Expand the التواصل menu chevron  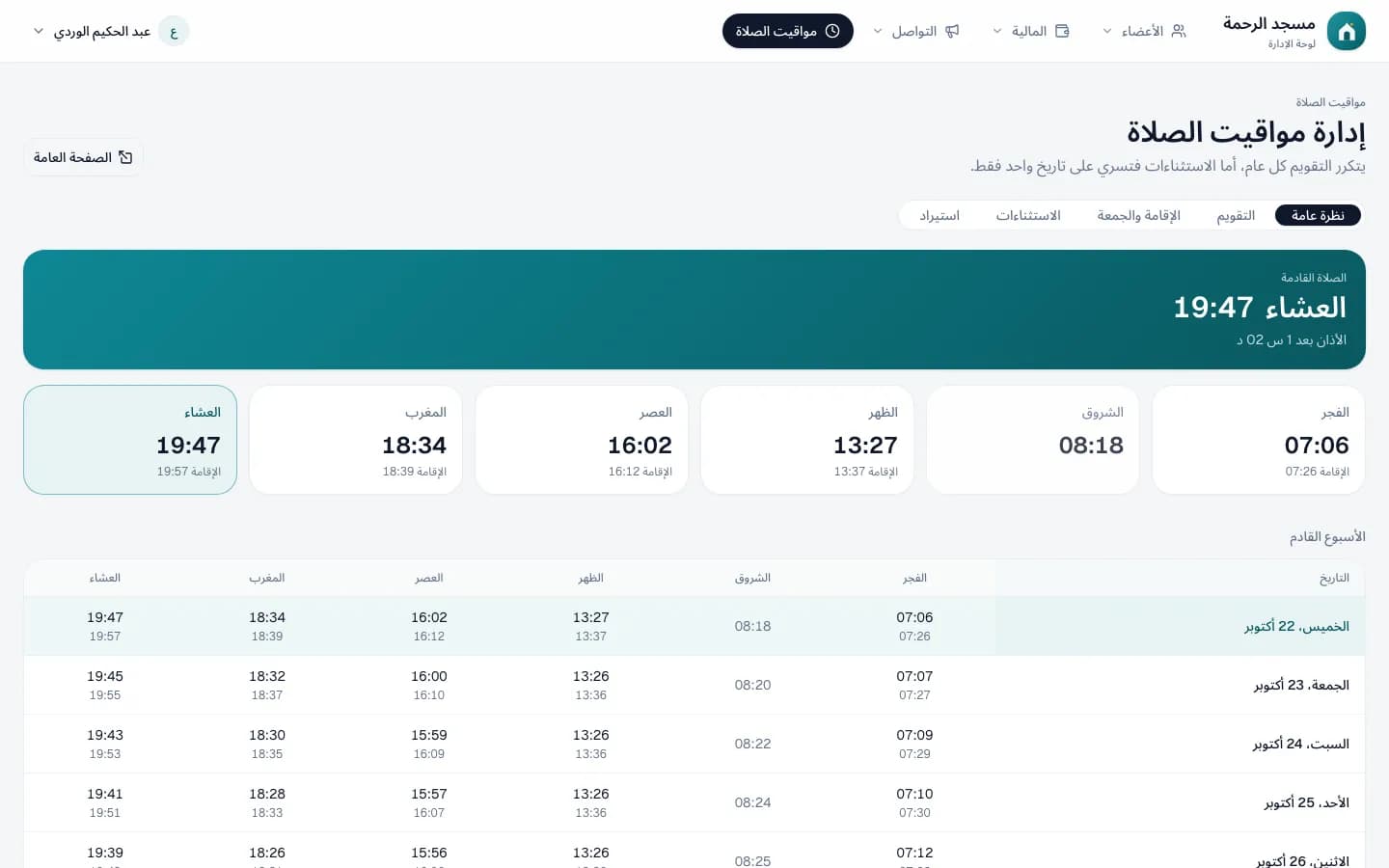coord(878,31)
